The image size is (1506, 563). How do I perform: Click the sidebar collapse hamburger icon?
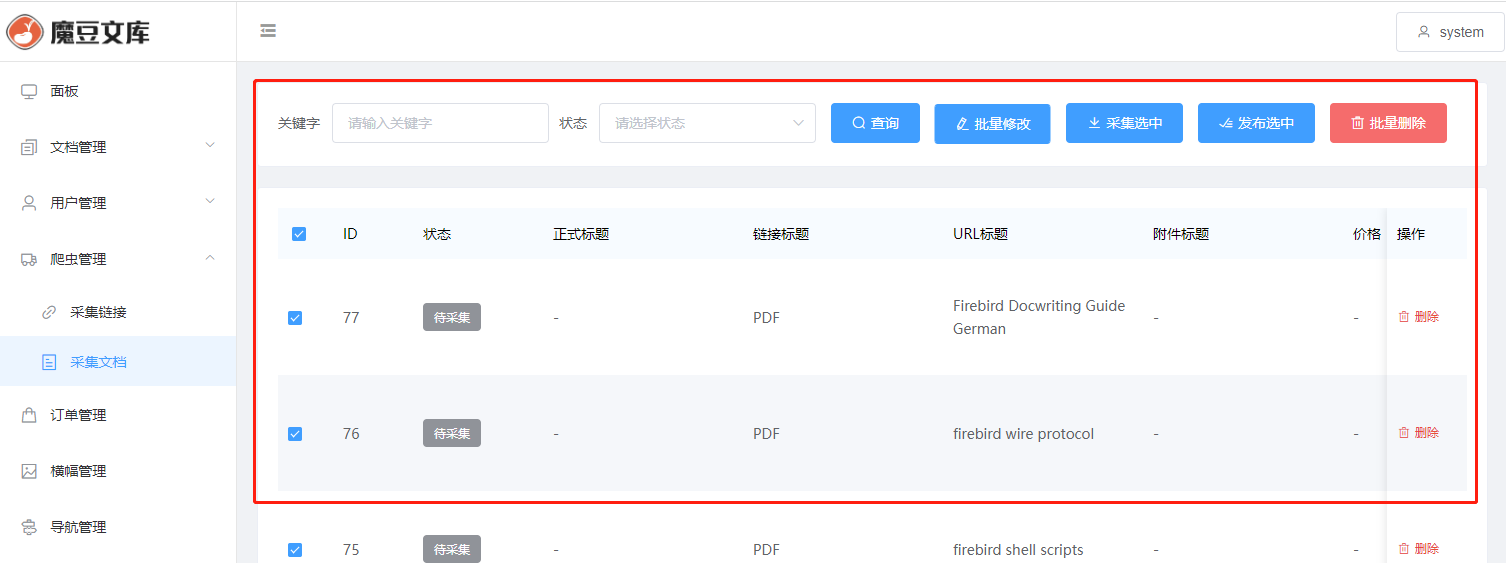pyautogui.click(x=268, y=31)
